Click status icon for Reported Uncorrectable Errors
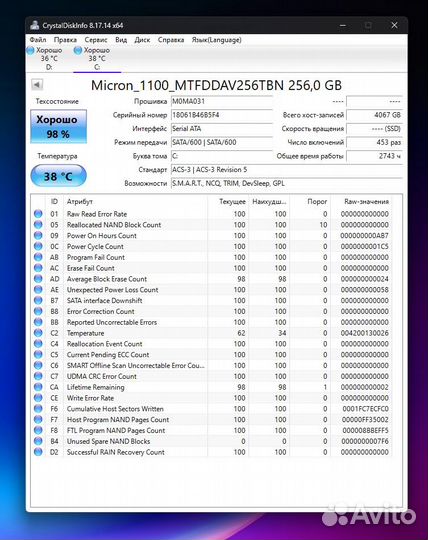428x540 pixels. pyautogui.click(x=38, y=322)
